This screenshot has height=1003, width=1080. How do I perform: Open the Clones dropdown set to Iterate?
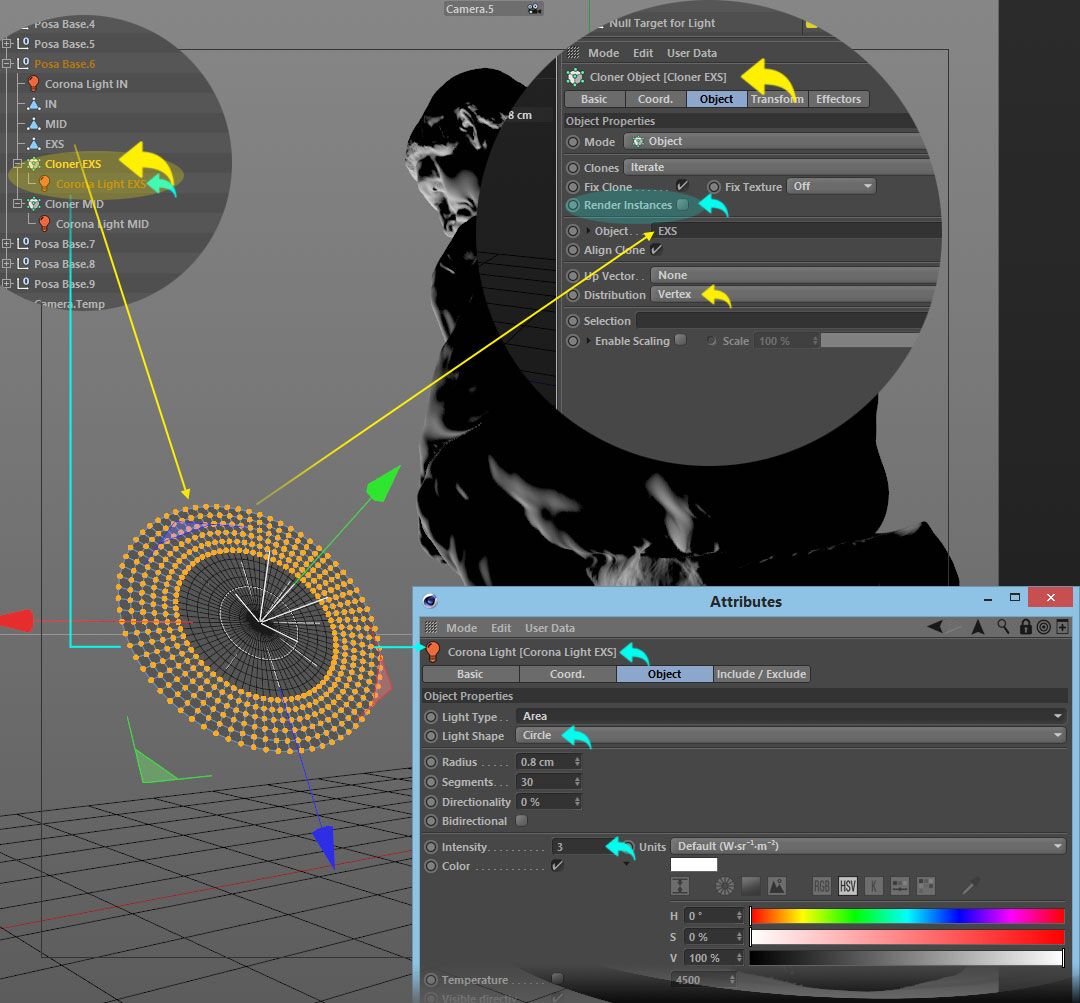tap(779, 167)
